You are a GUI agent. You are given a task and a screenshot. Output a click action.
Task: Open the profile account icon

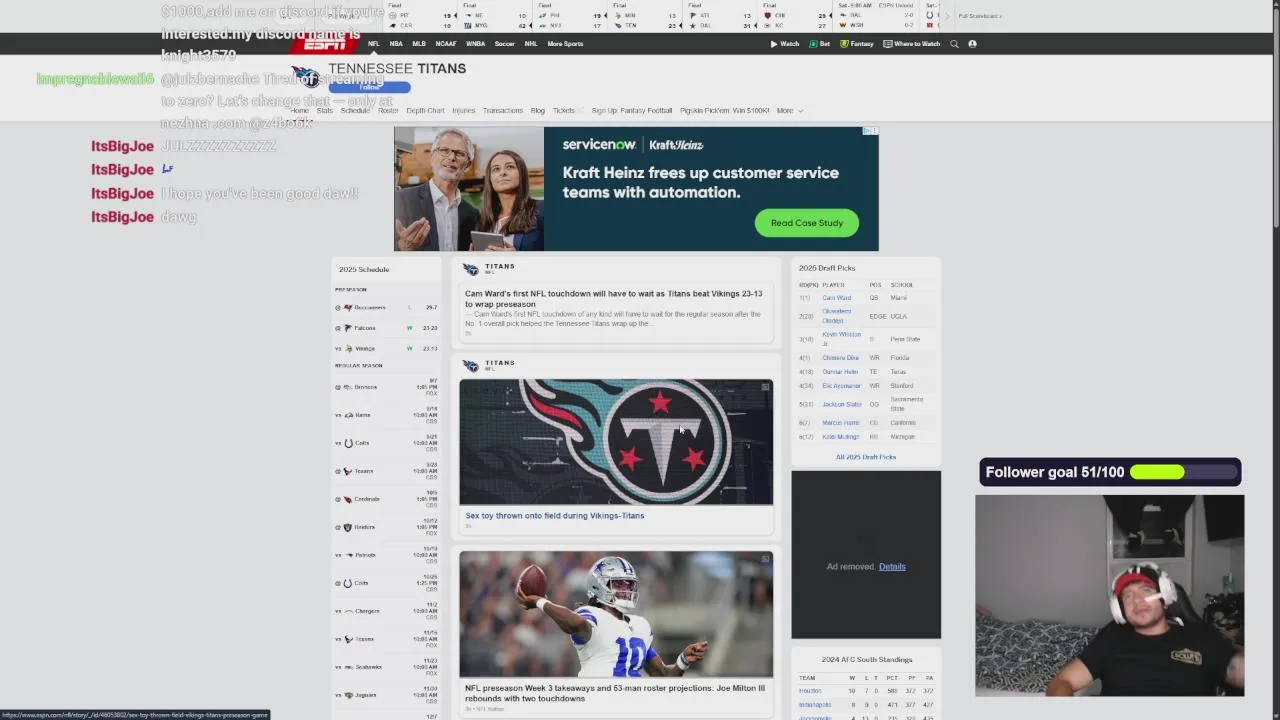click(x=972, y=44)
